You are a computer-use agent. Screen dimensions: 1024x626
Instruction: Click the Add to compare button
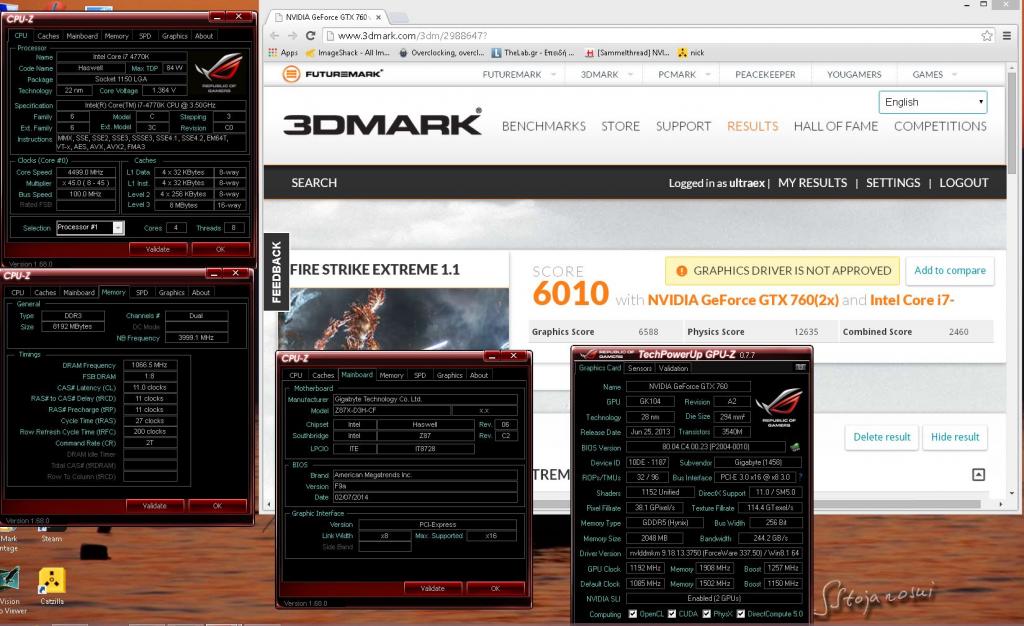[x=950, y=270]
